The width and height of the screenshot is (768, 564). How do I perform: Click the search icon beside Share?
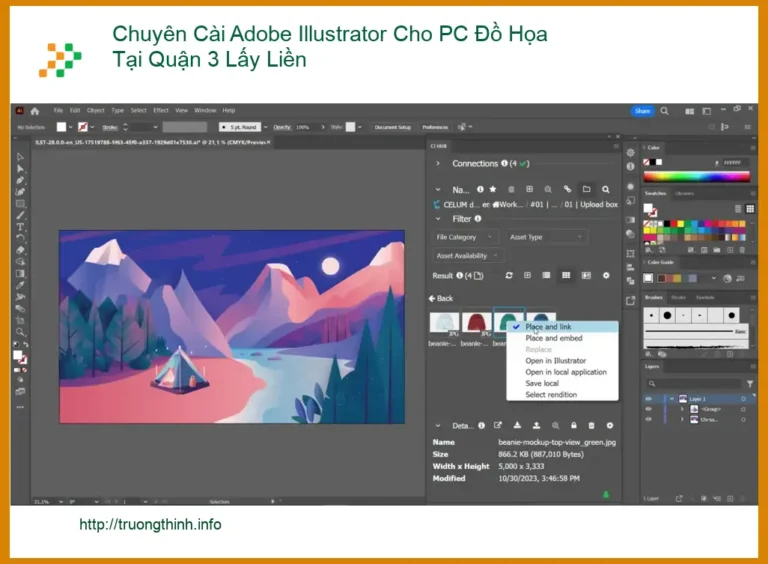pyautogui.click(x=664, y=111)
